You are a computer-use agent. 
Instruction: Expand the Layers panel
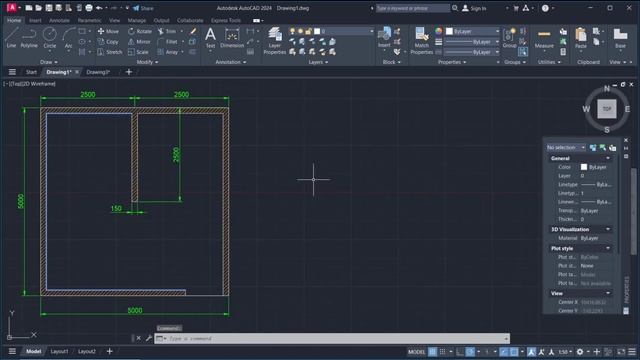pos(318,62)
